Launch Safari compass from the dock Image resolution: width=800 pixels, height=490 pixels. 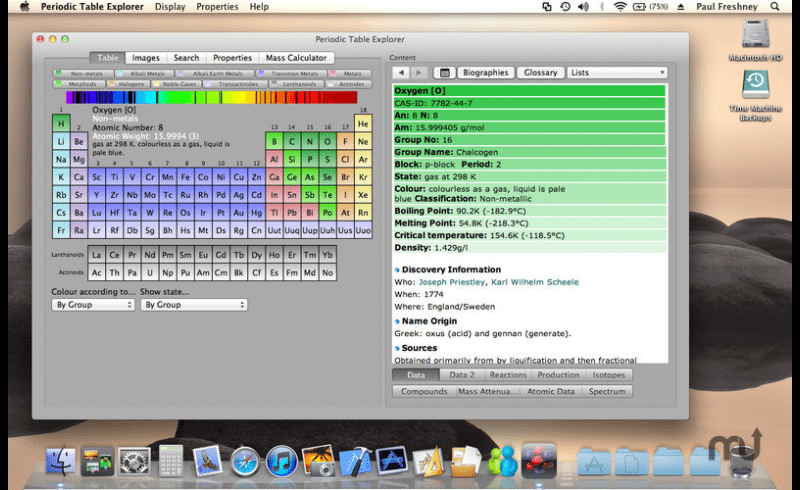[244, 462]
